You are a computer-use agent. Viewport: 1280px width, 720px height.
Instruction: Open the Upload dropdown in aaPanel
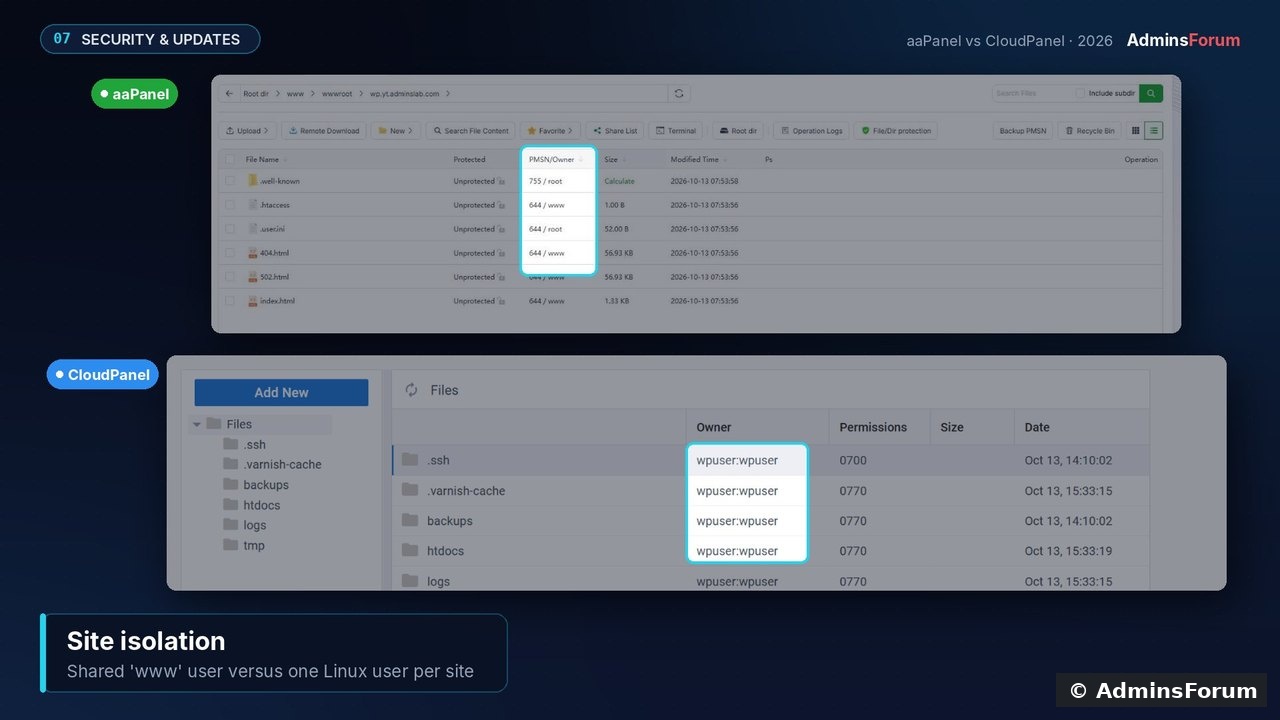click(x=247, y=131)
